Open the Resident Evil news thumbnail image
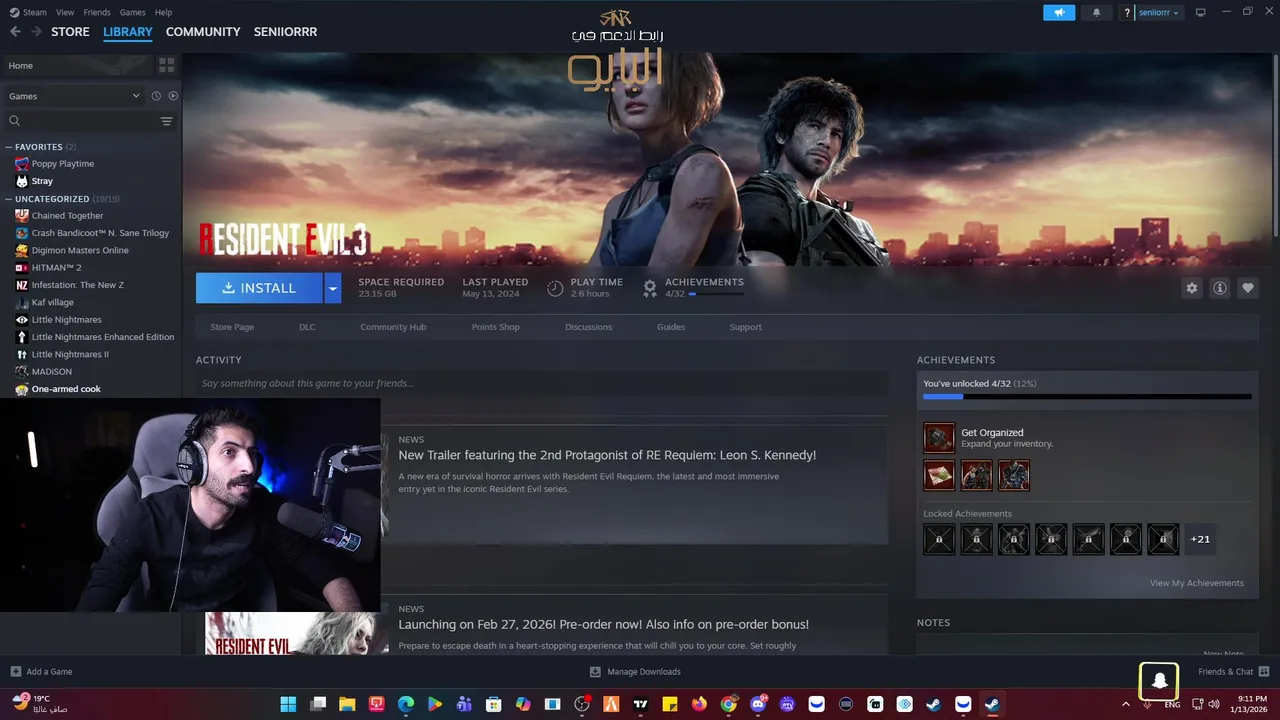Screen dimensions: 1280x720 click(297, 633)
